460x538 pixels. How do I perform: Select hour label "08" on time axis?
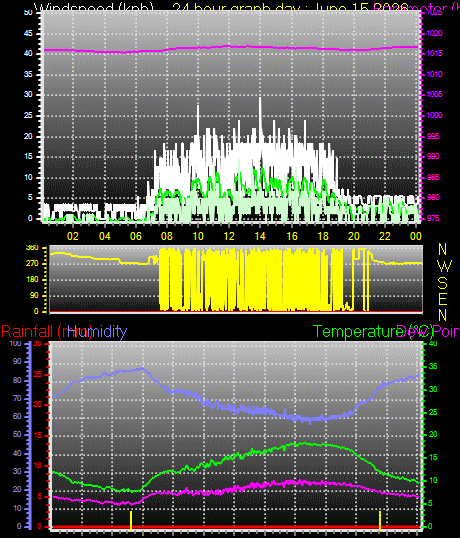(x=167, y=236)
